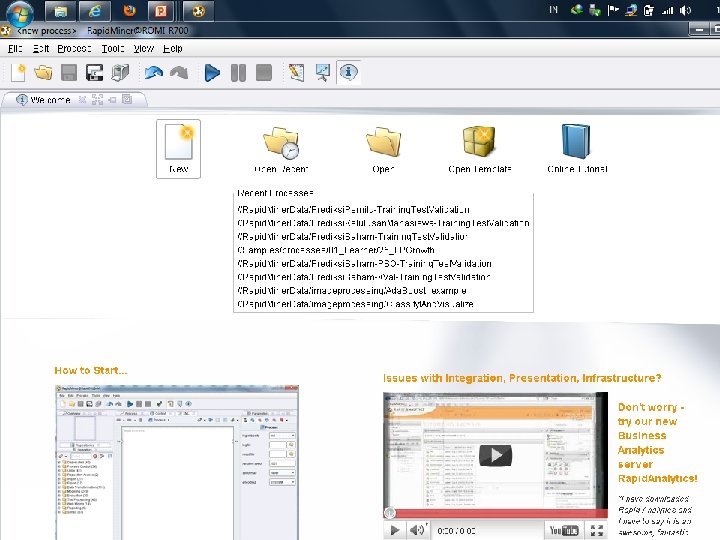The width and height of the screenshot is (720, 540).
Task: Click the detach icon on Welcome tab
Action: pyautogui.click(x=112, y=99)
